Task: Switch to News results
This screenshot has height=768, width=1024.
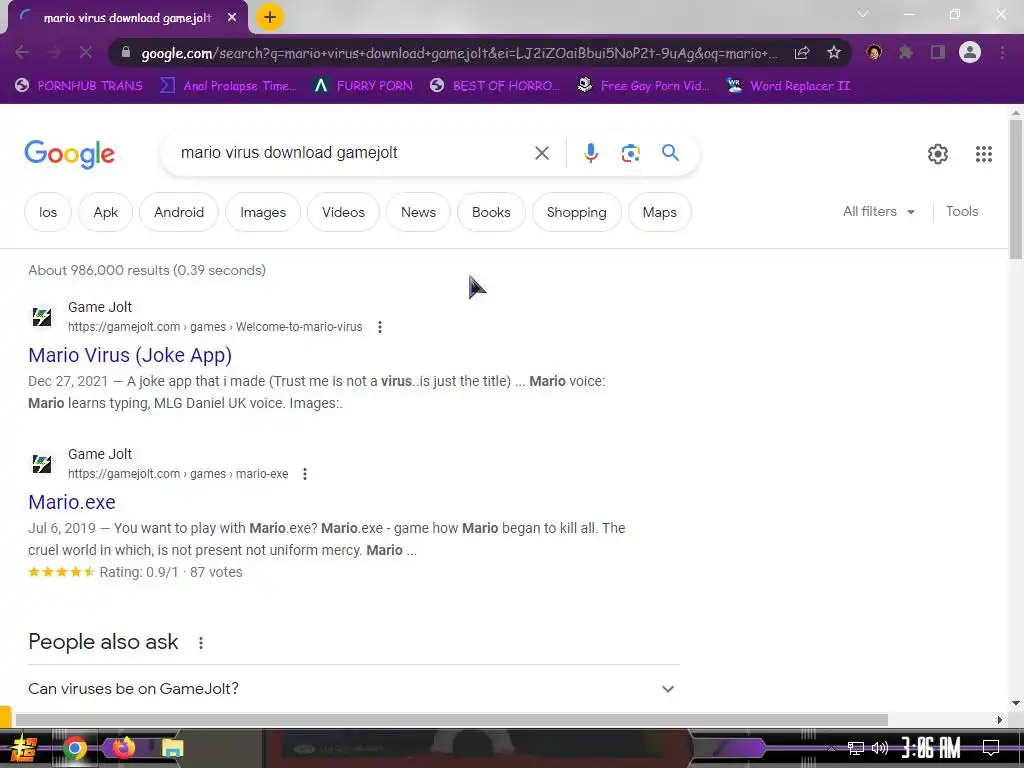Action: 418,212
